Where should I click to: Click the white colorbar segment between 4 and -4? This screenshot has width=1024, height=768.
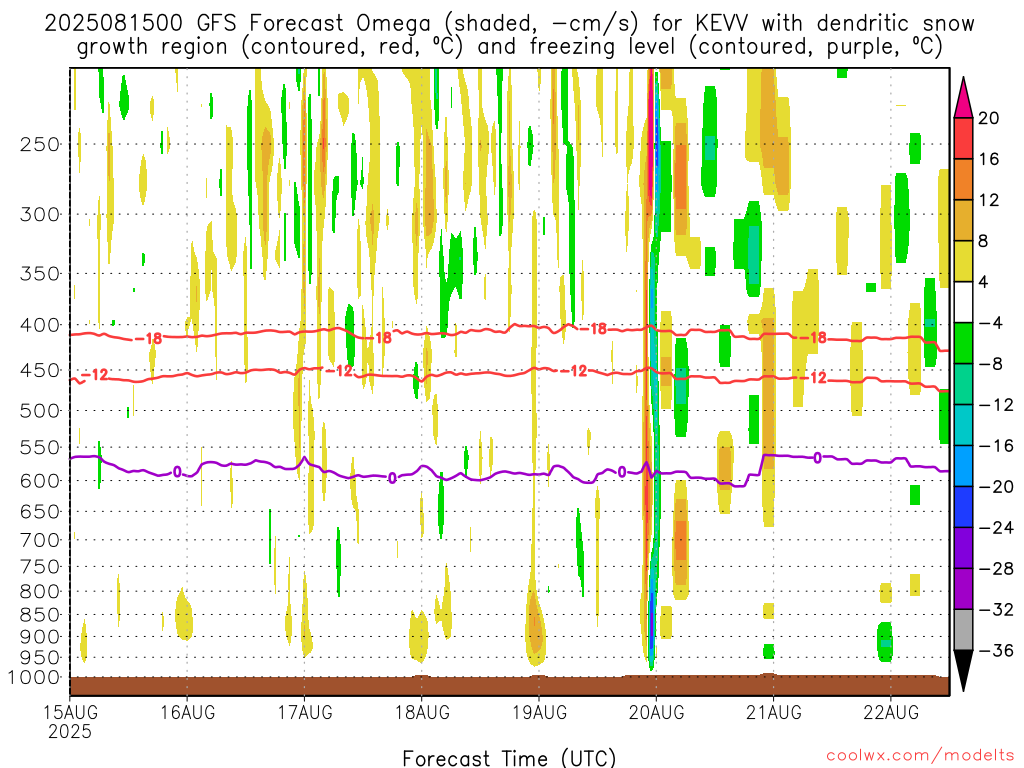coord(963,302)
